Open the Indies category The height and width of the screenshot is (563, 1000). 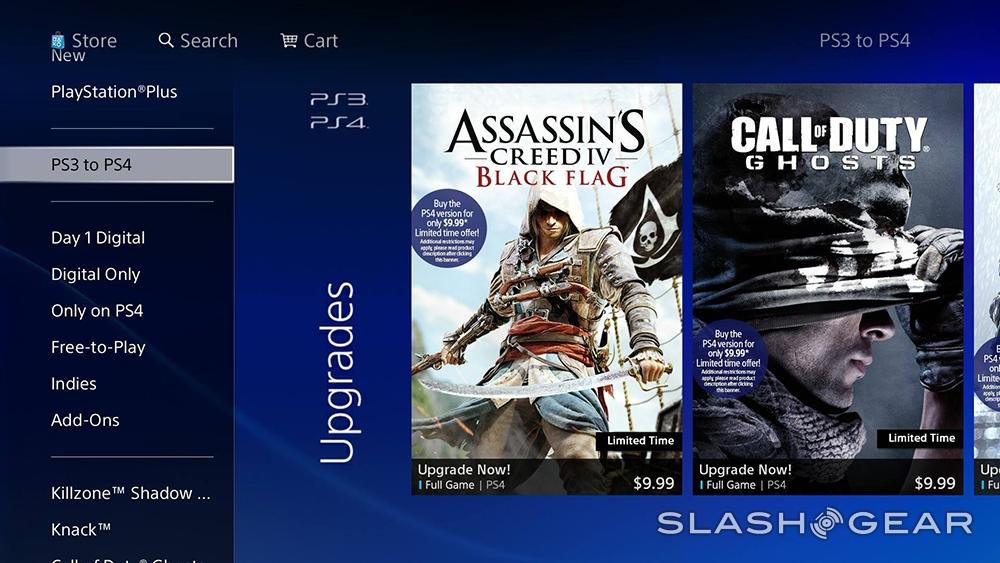(74, 384)
